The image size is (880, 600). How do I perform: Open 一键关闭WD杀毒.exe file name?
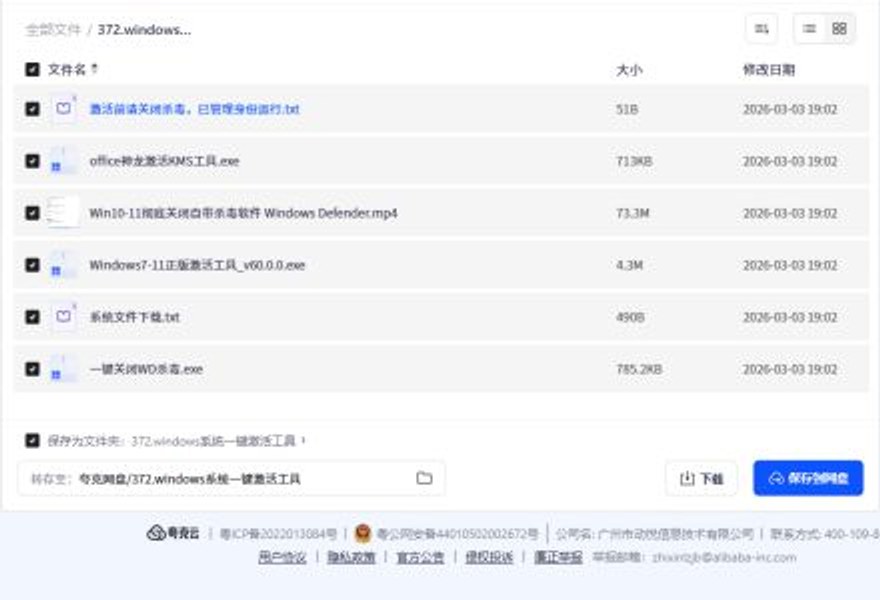[146, 369]
